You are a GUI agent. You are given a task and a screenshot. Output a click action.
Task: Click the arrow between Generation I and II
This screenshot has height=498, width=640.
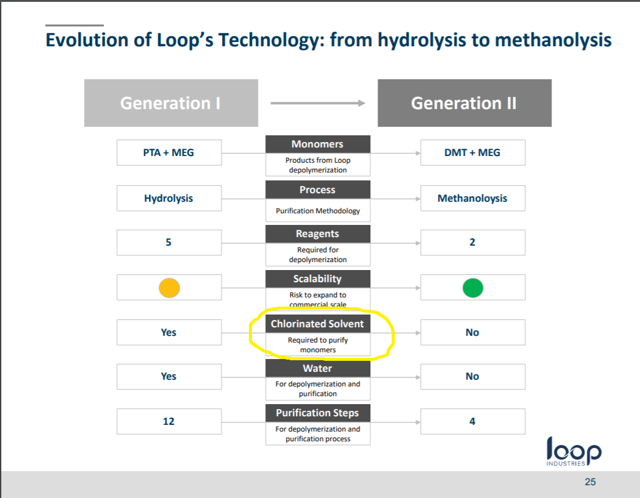318,103
